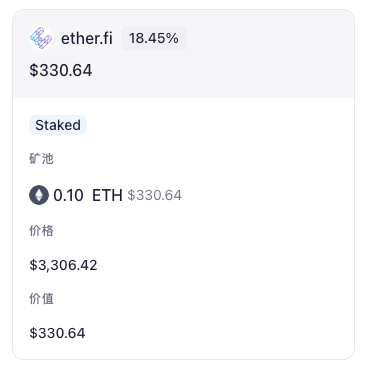Select the $3,306.42 price value
This screenshot has height=376, width=368.
click(x=63, y=265)
